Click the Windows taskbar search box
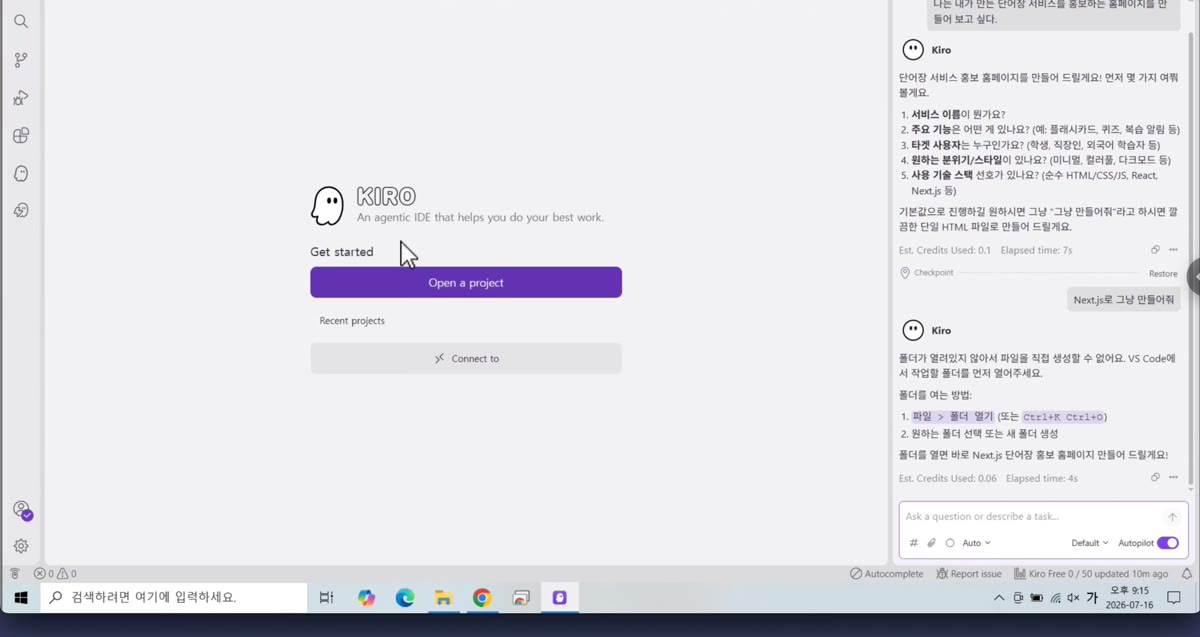The image size is (1200, 637). [x=174, y=598]
